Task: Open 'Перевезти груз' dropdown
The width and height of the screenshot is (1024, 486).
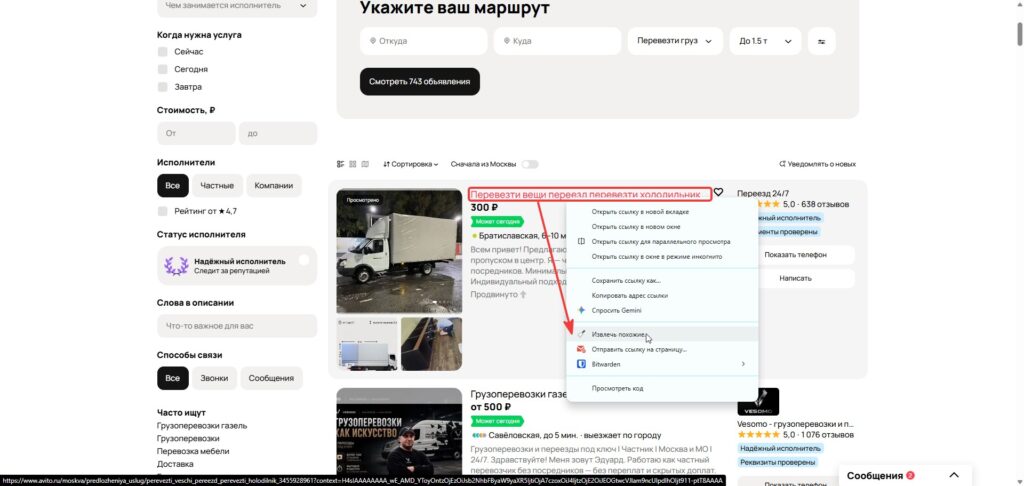Action: pyautogui.click(x=675, y=41)
